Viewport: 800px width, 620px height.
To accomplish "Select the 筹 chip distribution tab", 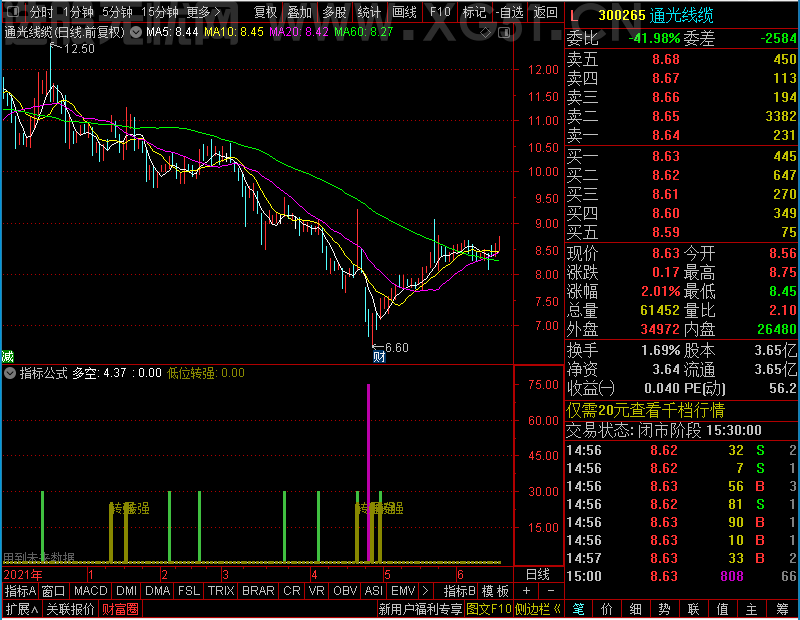I will click(x=783, y=609).
